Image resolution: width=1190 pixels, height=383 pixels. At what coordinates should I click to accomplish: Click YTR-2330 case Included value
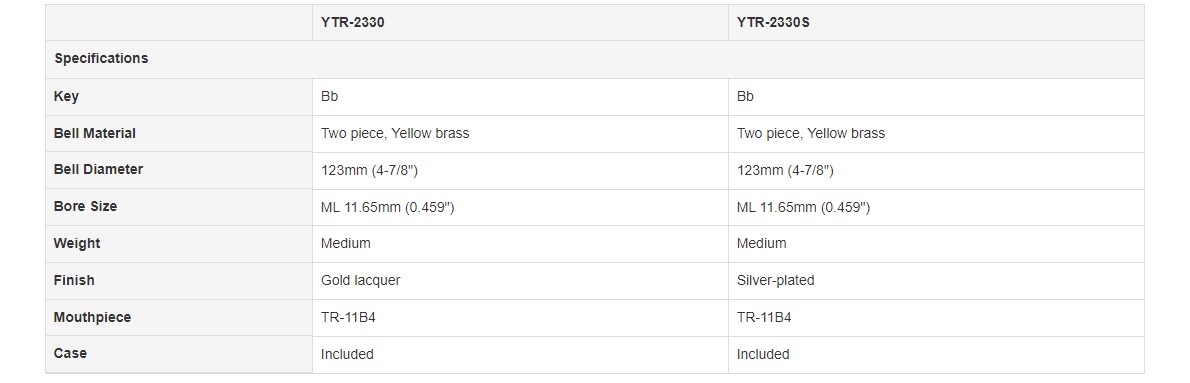pos(348,354)
